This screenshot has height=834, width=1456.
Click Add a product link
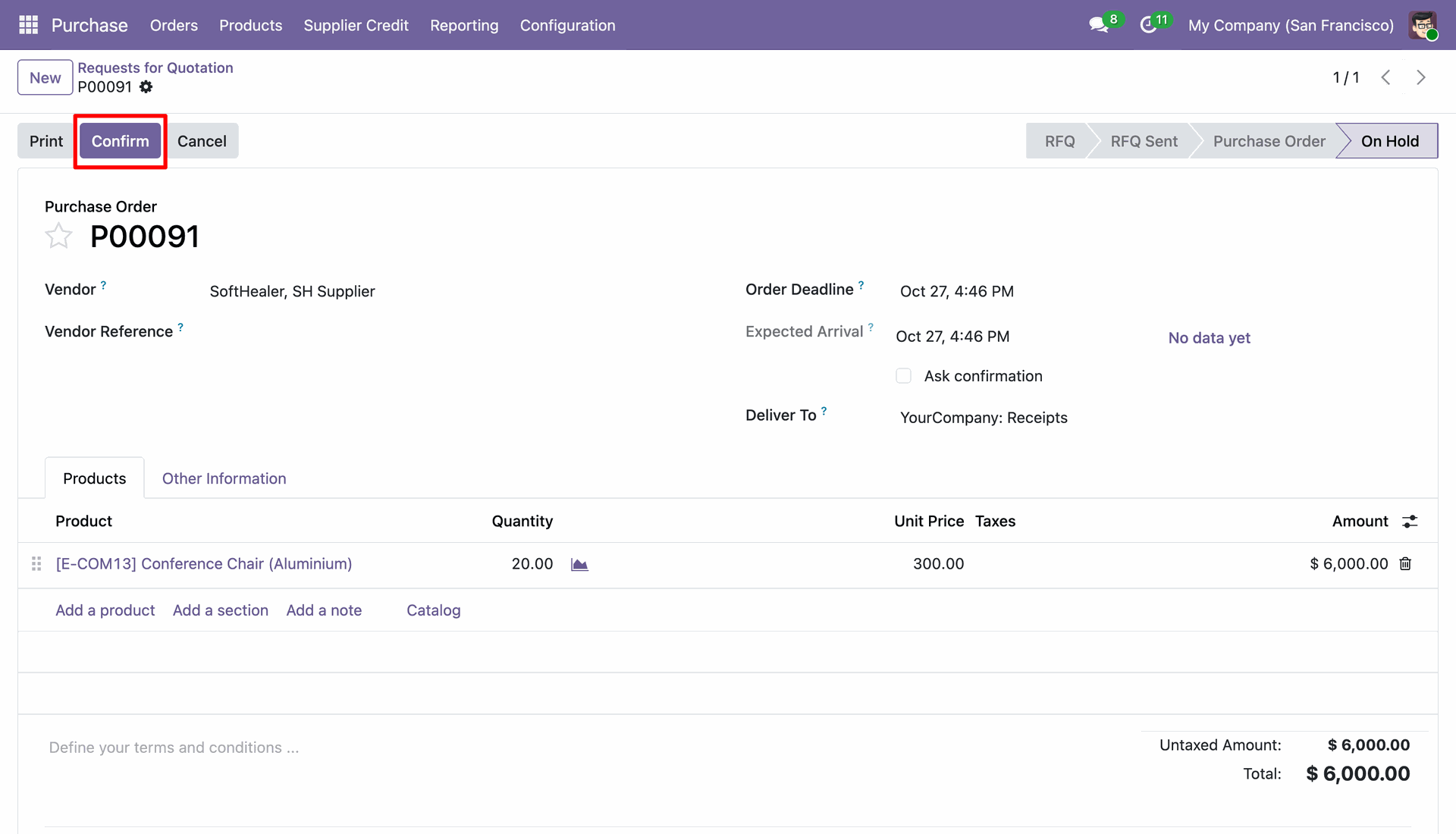105,610
